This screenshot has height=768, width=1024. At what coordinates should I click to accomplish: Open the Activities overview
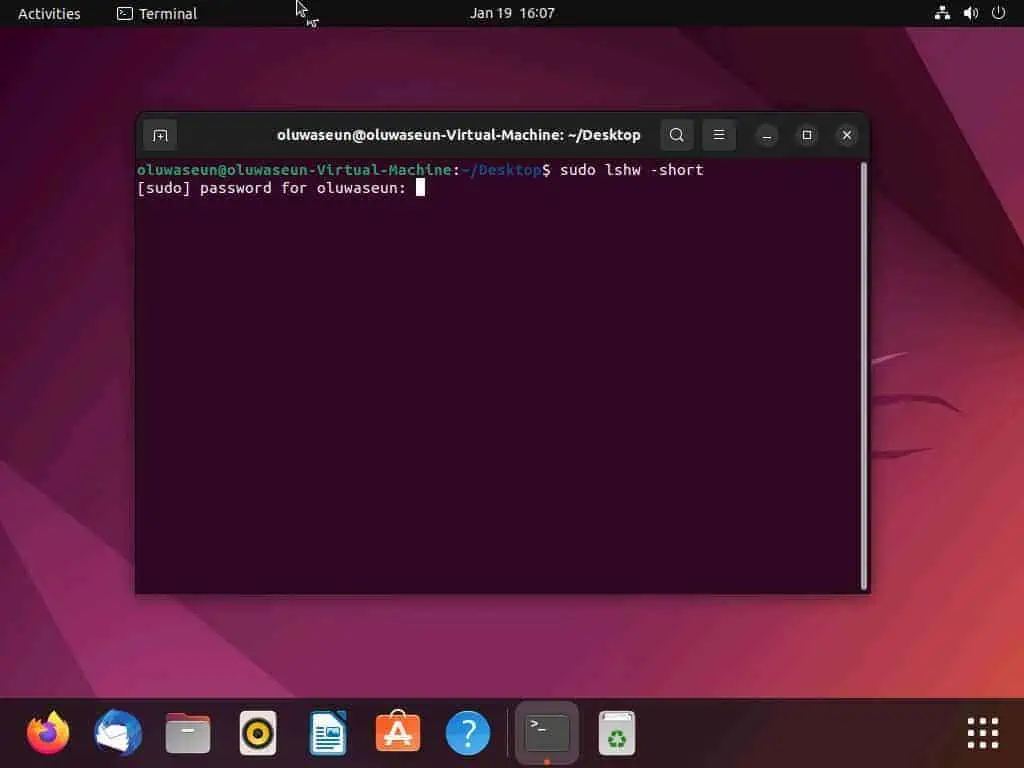48,13
